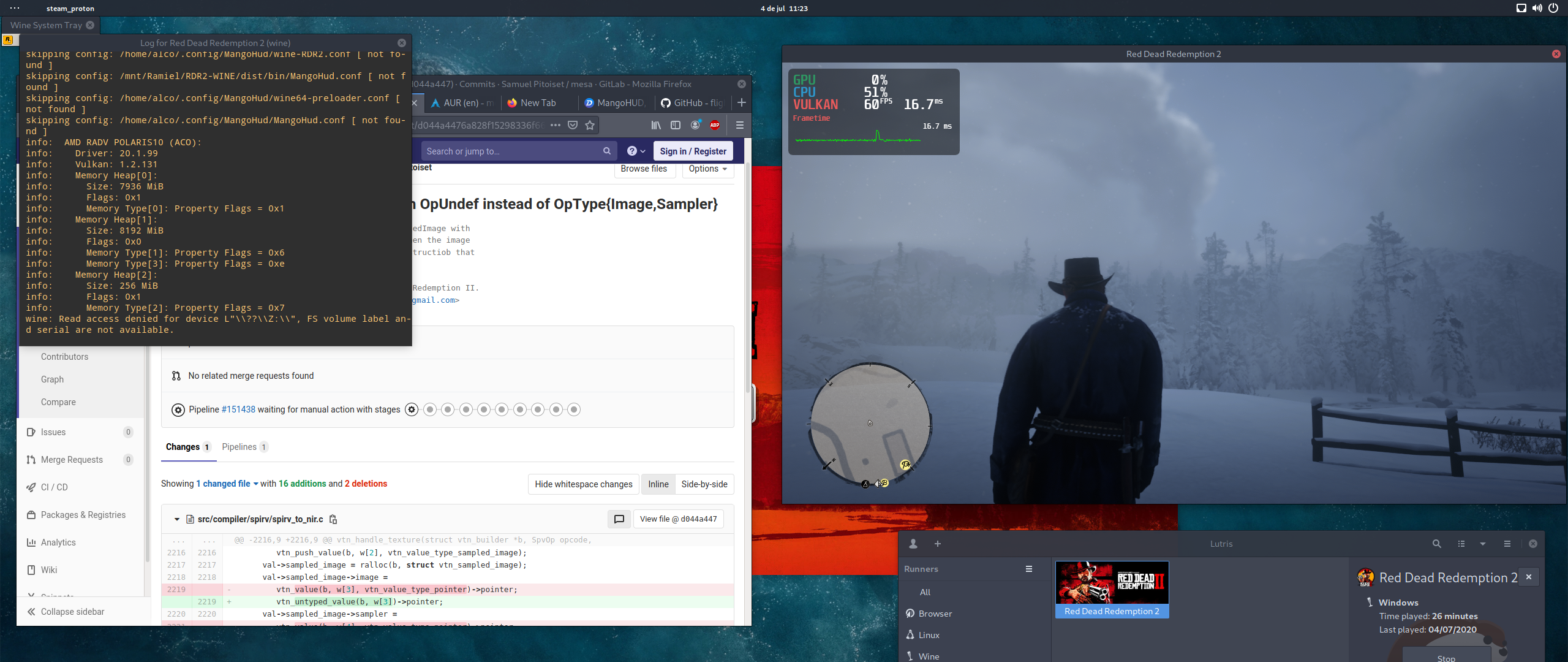Select the Side-by-side diff view
The height and width of the screenshot is (662, 1568).
[x=704, y=484]
